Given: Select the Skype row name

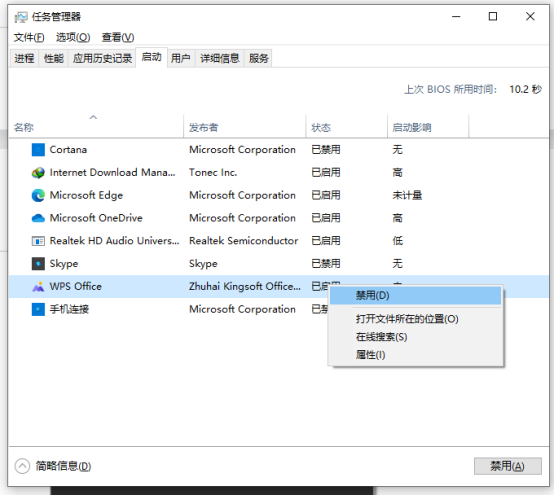Looking at the screenshot, I should point(64,264).
